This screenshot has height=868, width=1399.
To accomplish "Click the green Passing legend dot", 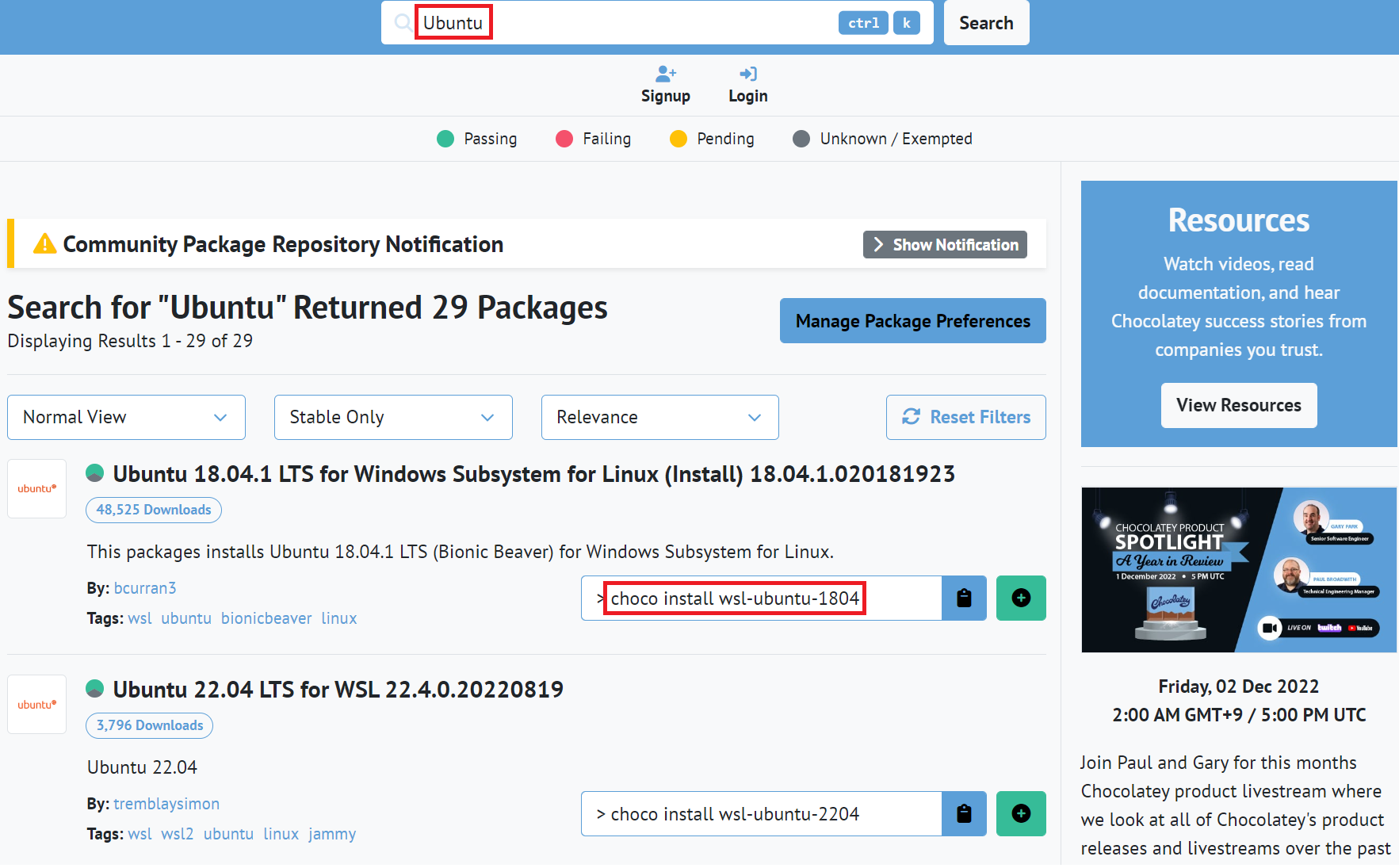I will [x=445, y=139].
